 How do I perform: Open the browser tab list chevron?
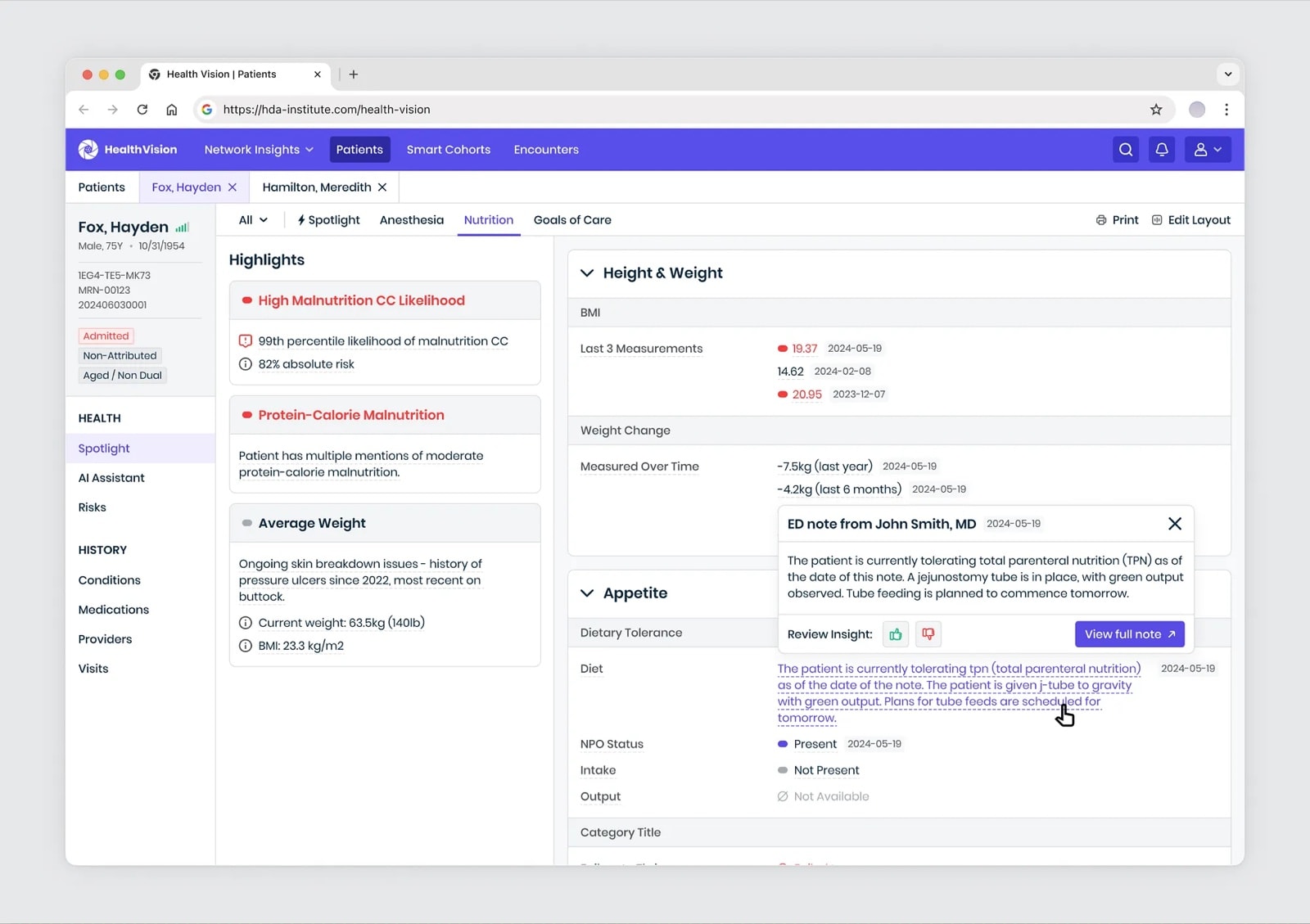[x=1228, y=74]
